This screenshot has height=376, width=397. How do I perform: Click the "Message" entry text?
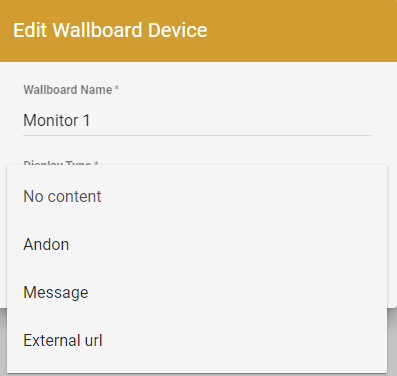click(56, 293)
